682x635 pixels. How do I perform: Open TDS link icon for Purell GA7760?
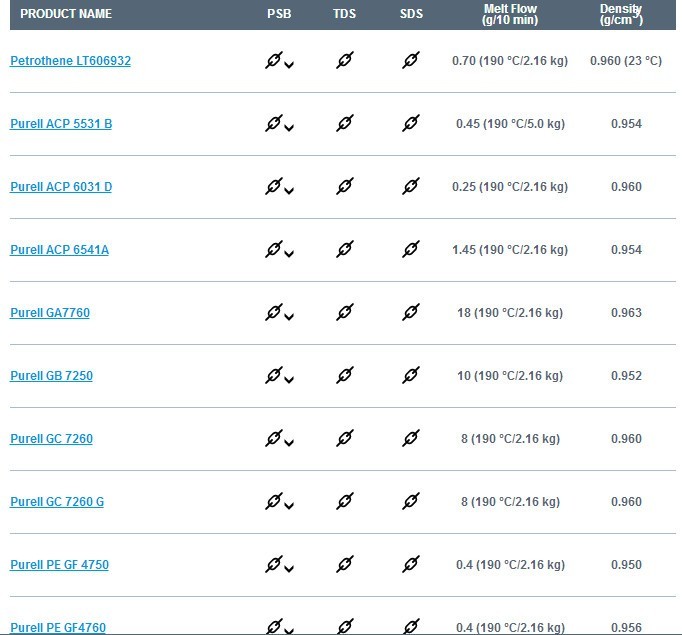point(344,312)
